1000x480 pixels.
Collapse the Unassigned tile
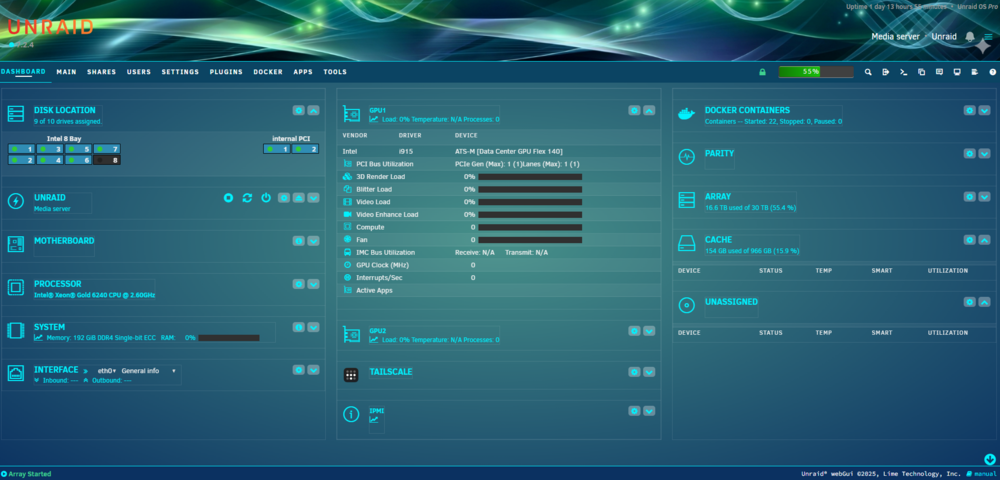point(984,302)
